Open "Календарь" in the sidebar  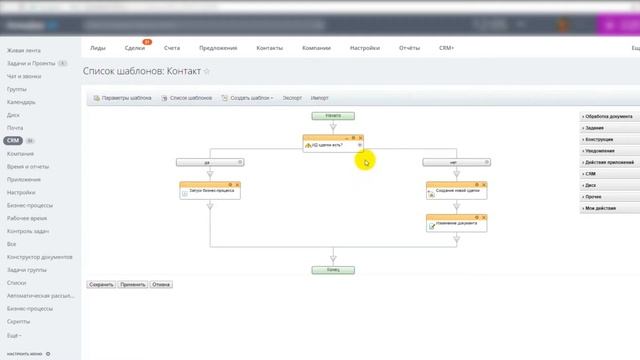coord(21,102)
